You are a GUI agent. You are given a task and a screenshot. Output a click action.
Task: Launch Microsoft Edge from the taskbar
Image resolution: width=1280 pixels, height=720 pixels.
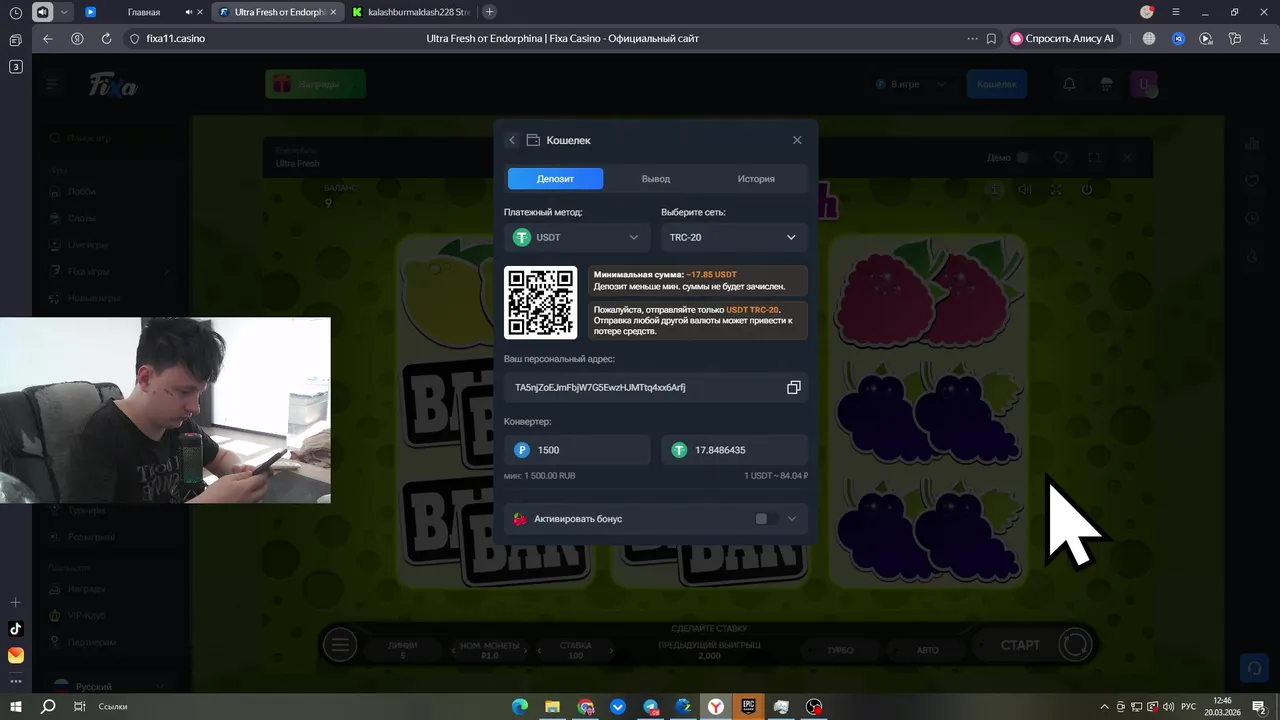(520, 706)
